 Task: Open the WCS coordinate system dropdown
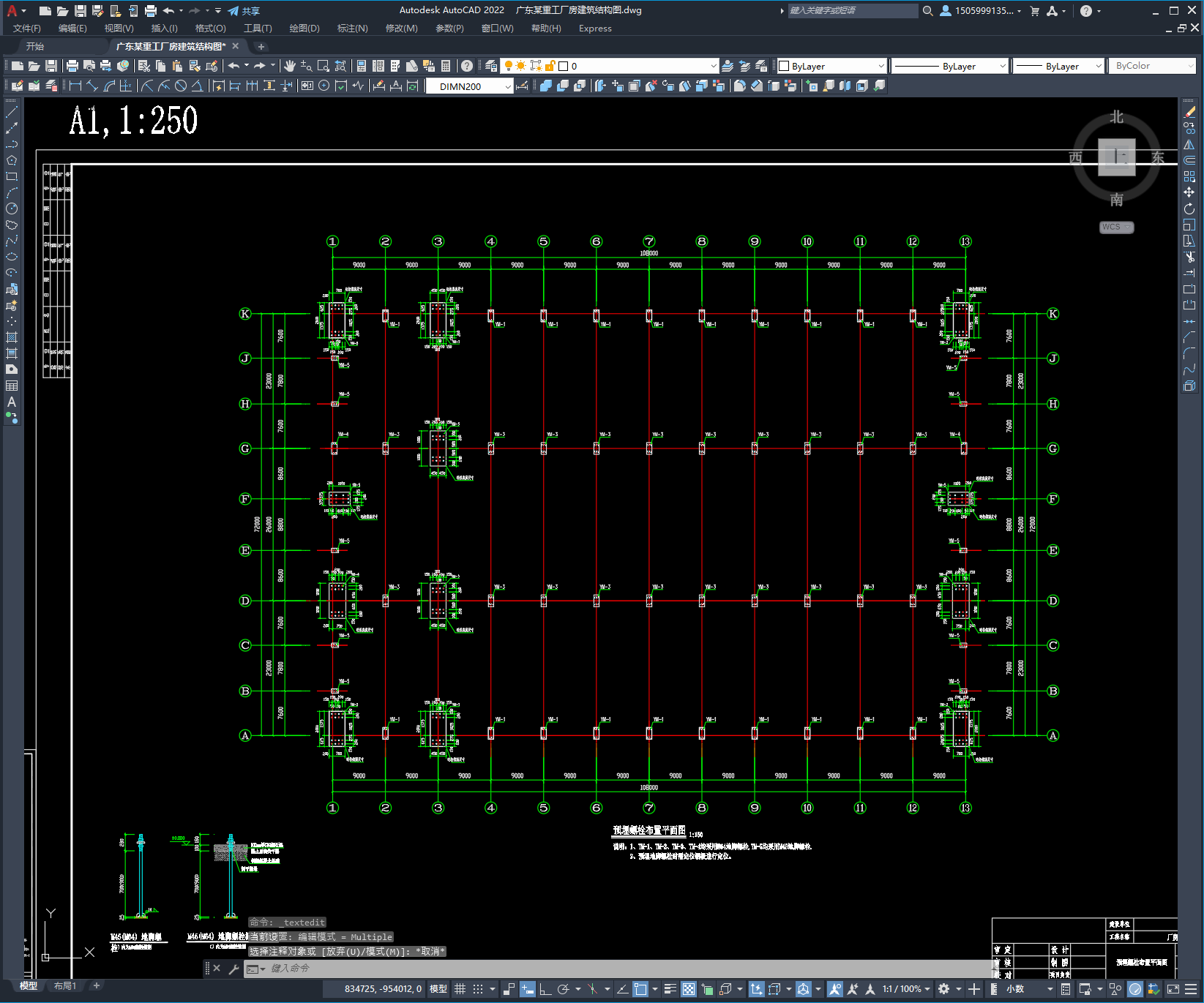pyautogui.click(x=1117, y=227)
